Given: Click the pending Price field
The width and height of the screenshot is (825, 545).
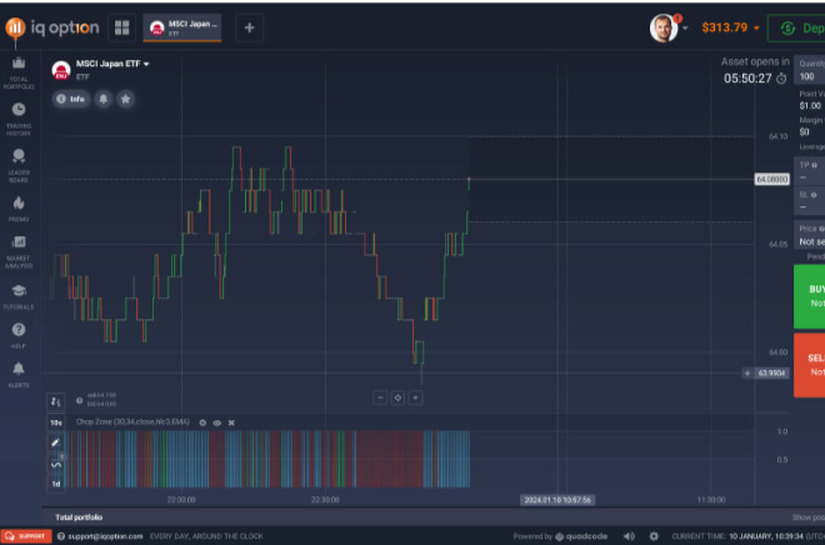Looking at the screenshot, I should click(x=809, y=235).
